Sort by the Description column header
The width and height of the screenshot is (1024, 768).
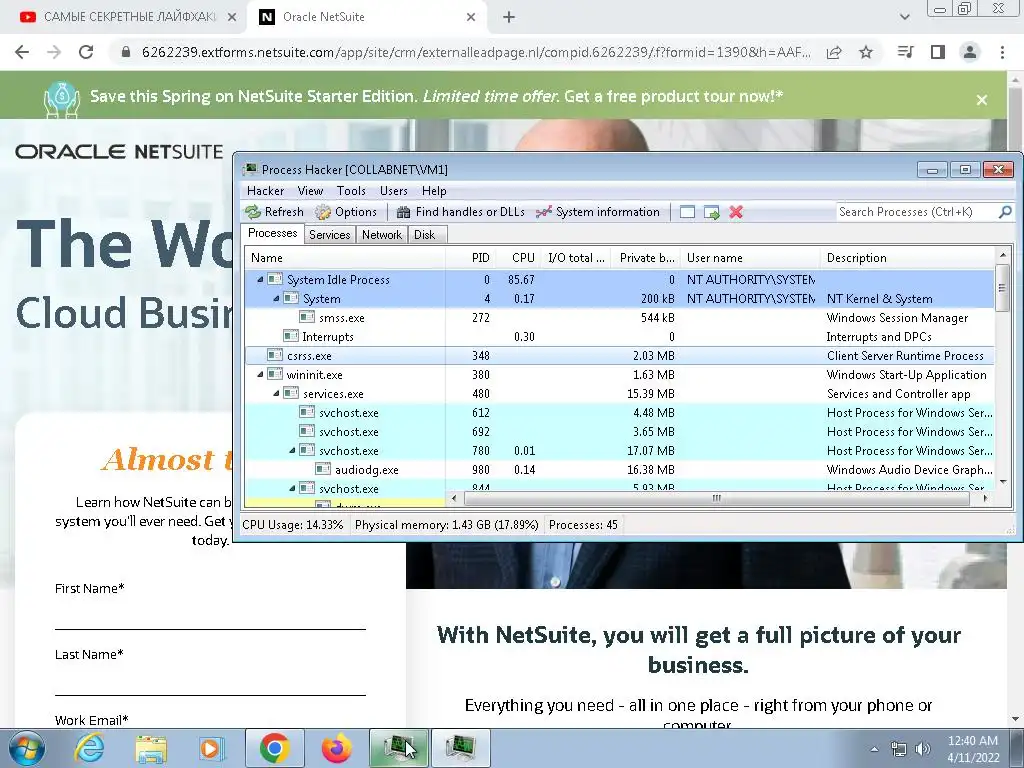click(907, 258)
